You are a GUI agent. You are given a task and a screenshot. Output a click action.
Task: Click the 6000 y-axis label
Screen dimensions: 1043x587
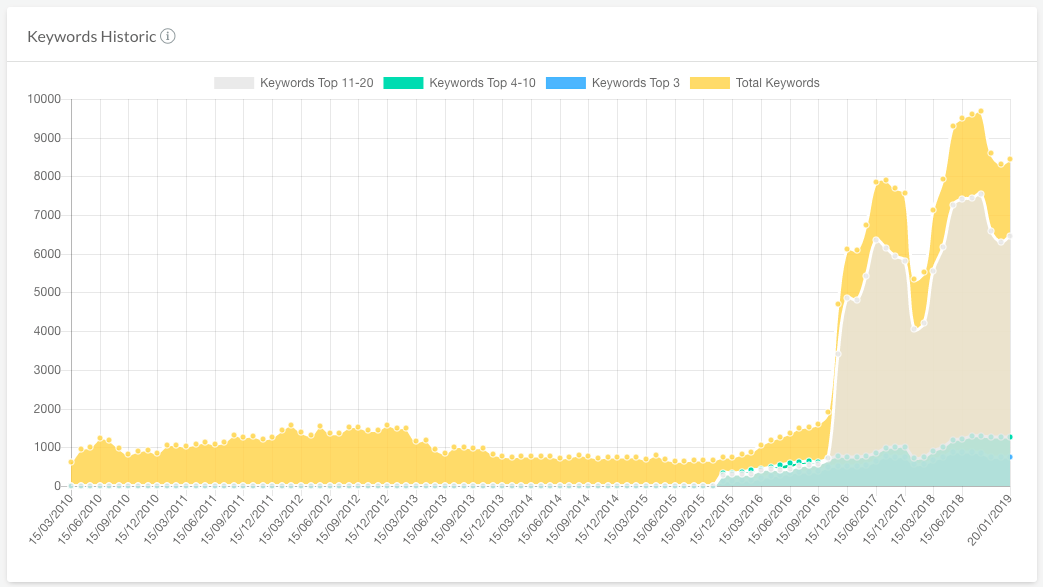pyautogui.click(x=47, y=254)
